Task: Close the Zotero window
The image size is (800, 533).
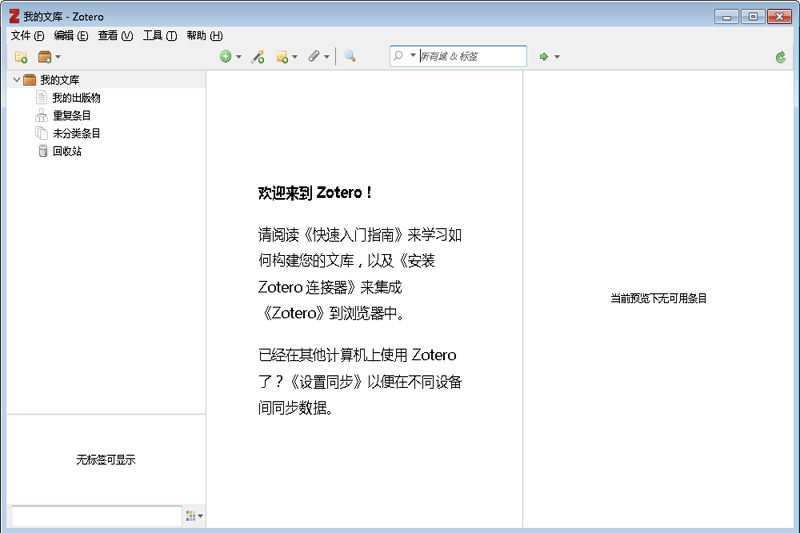Action: click(x=780, y=17)
